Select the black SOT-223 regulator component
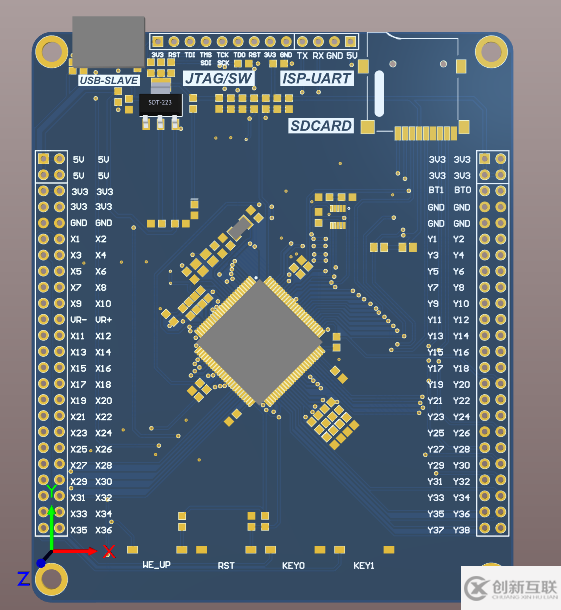The image size is (561, 610). [x=160, y=104]
